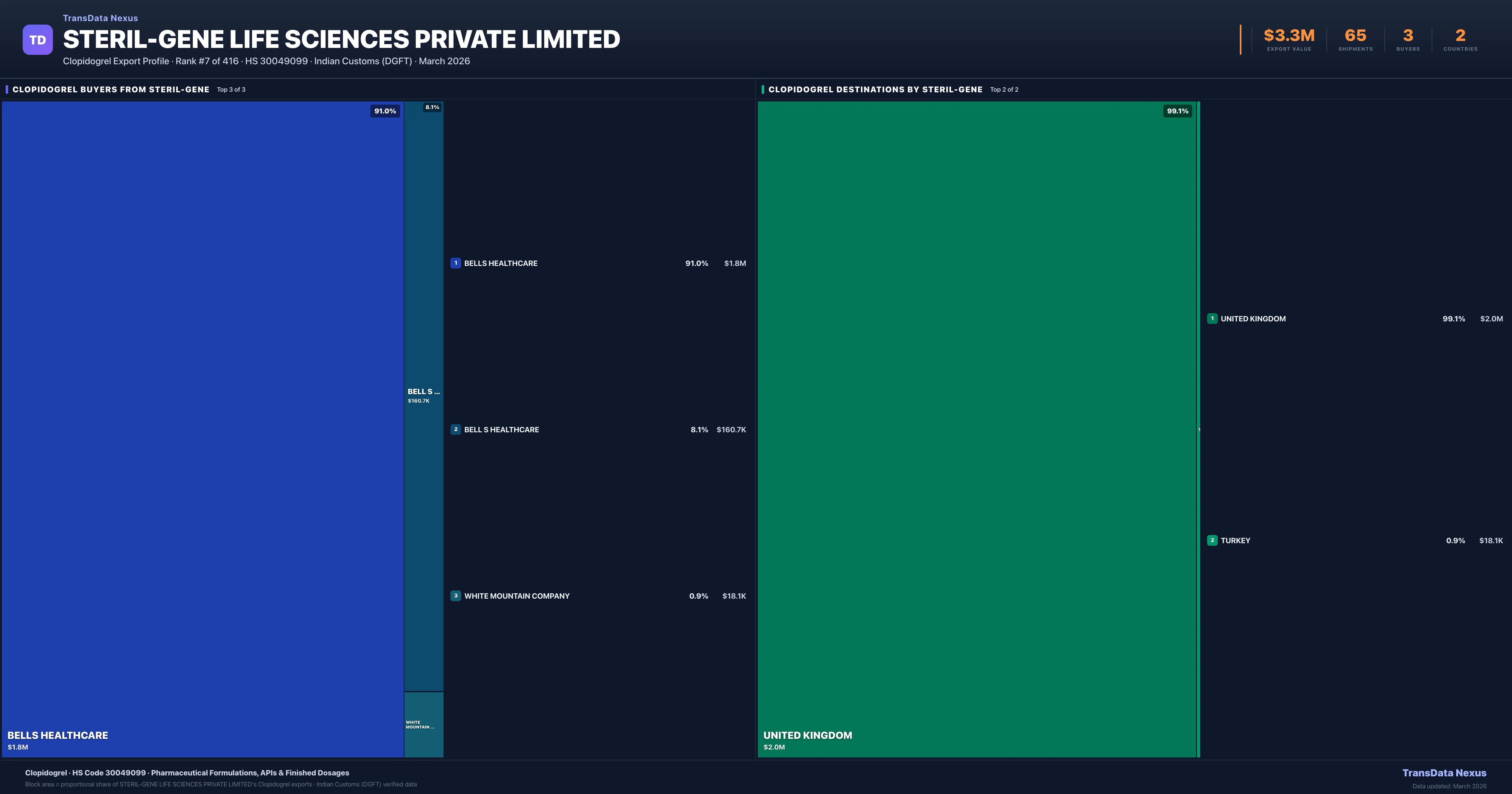
Task: Click the Clopidogrel Buyers from Steril-Gene heading
Action: (x=111, y=89)
